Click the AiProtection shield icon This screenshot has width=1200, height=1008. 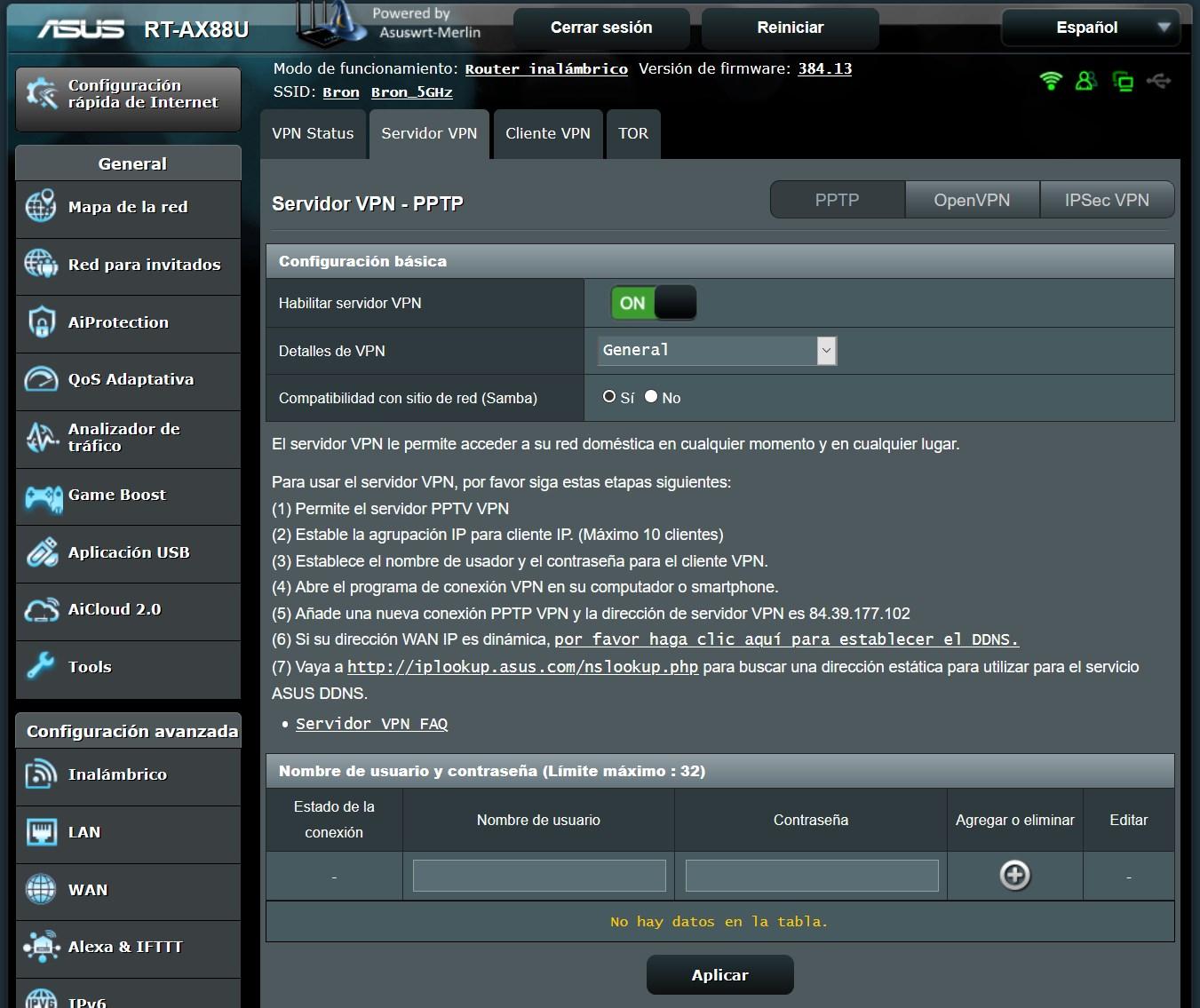(41, 321)
